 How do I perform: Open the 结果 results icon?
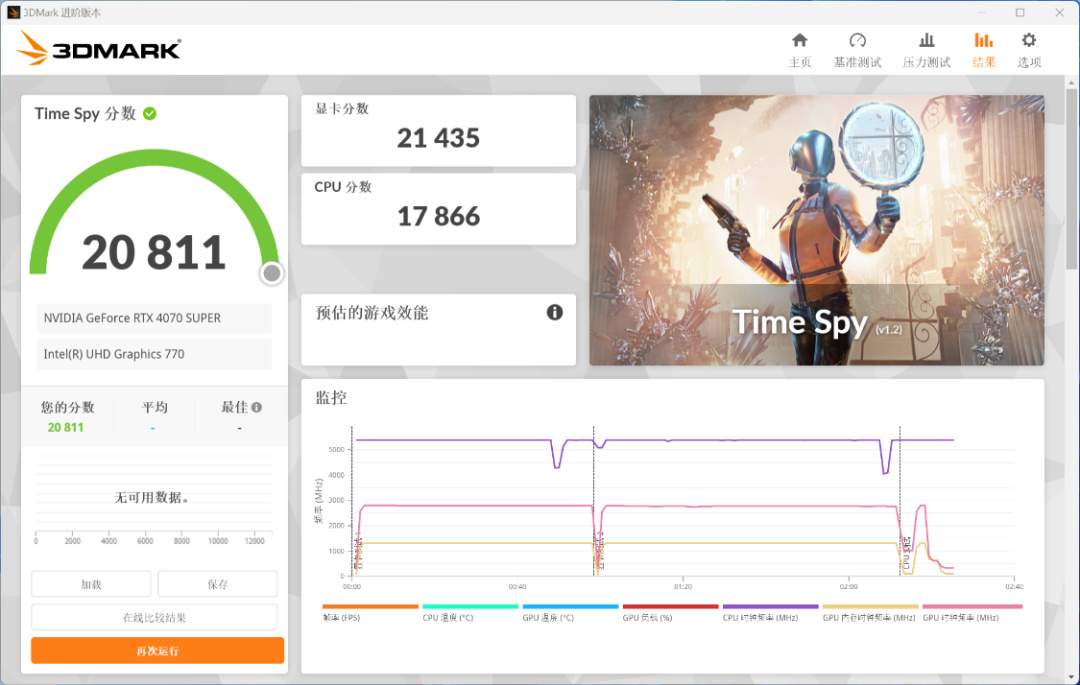coord(984,40)
